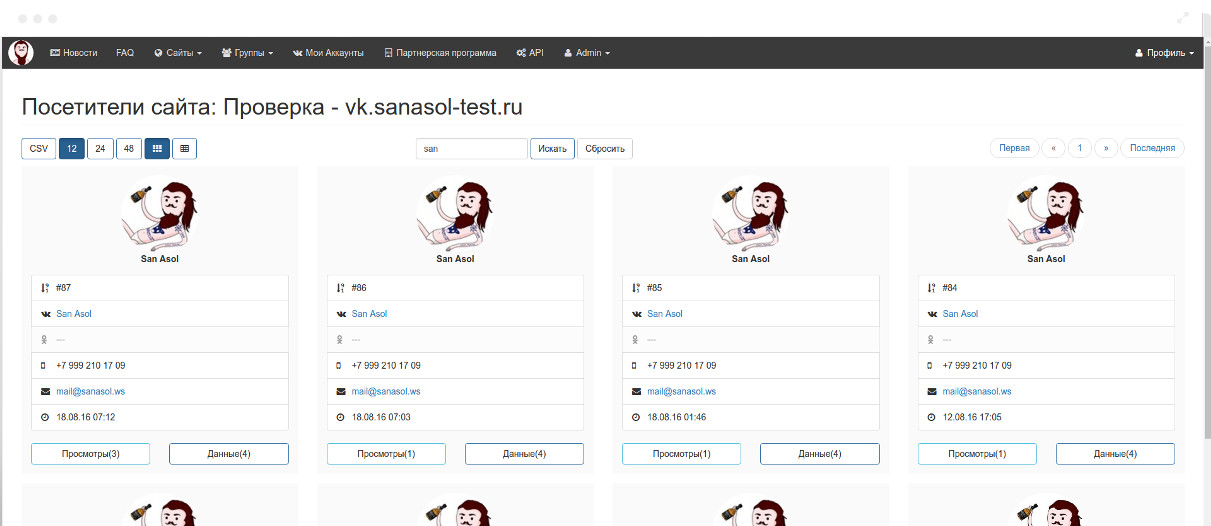Open the FAQ page
Image resolution: width=1211 pixels, height=526 pixels.
125,53
